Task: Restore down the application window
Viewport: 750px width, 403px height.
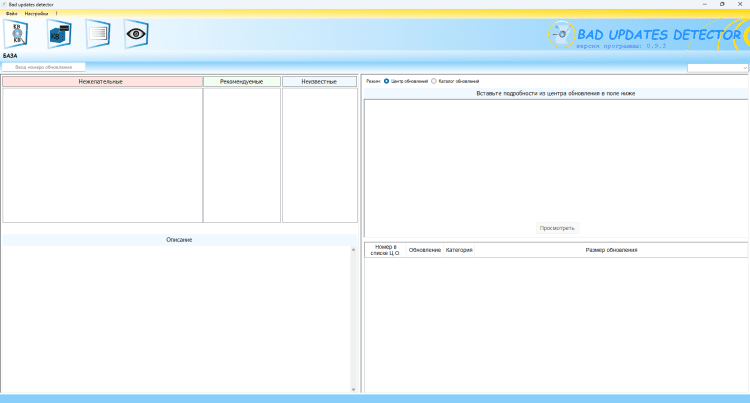Action: point(722,4)
